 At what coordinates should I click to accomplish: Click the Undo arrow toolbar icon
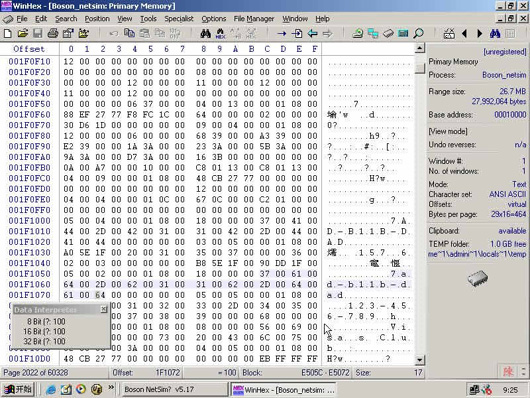pos(114,33)
